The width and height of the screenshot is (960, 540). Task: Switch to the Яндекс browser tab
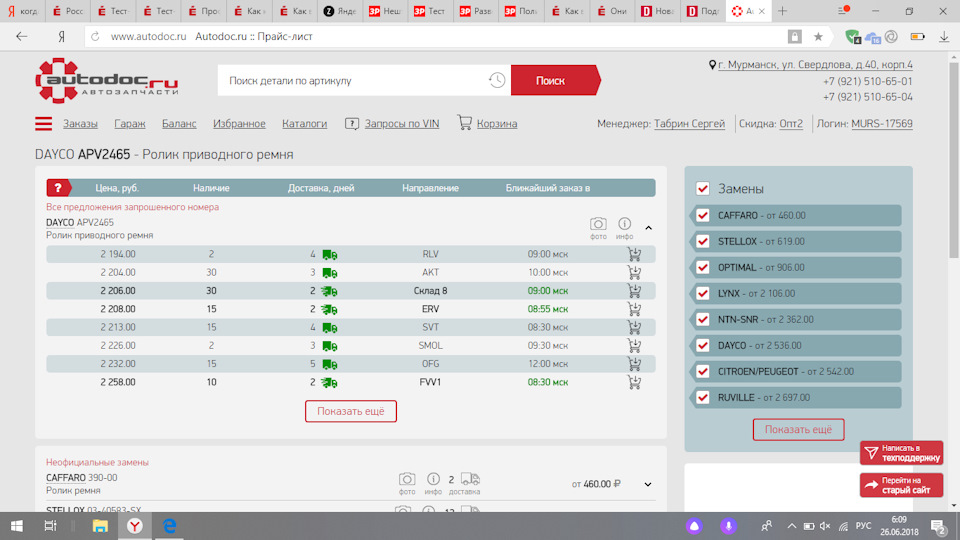(x=340, y=11)
